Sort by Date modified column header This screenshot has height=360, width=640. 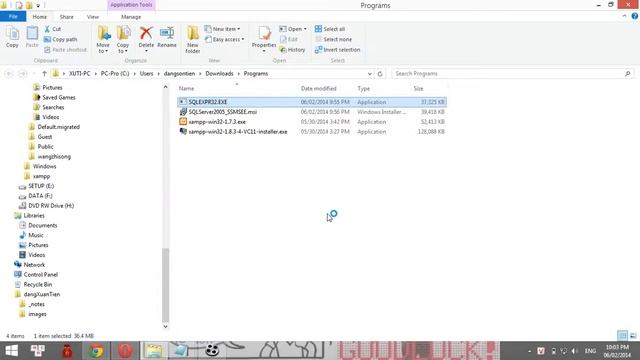click(x=318, y=88)
